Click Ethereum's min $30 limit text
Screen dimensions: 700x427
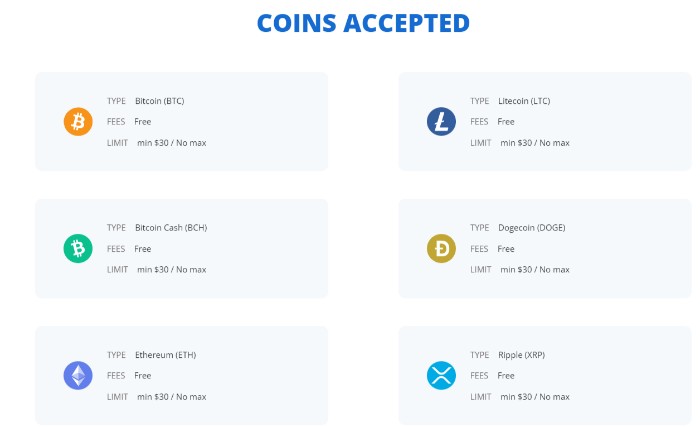point(171,397)
